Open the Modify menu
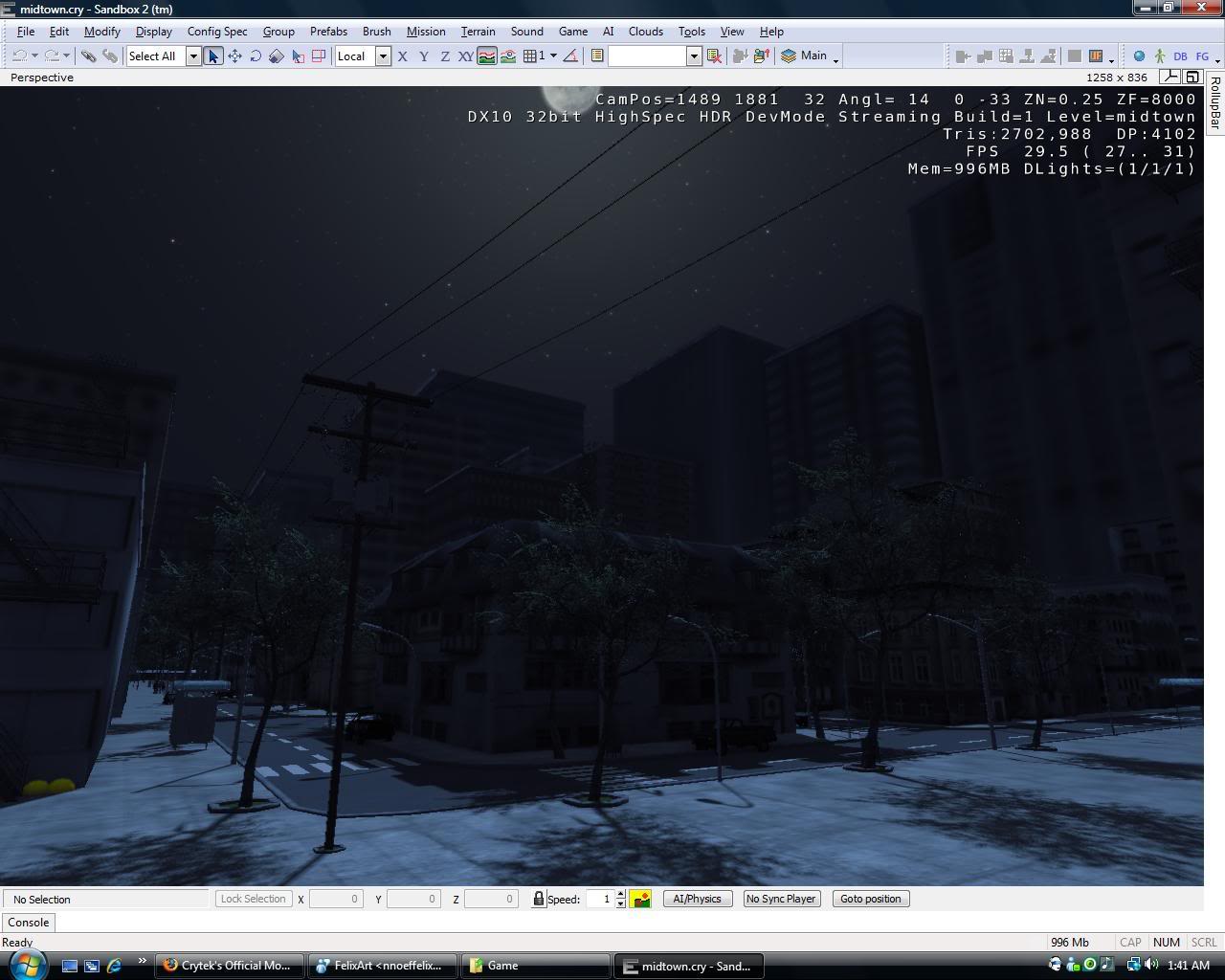This screenshot has height=980, width=1225. [102, 31]
